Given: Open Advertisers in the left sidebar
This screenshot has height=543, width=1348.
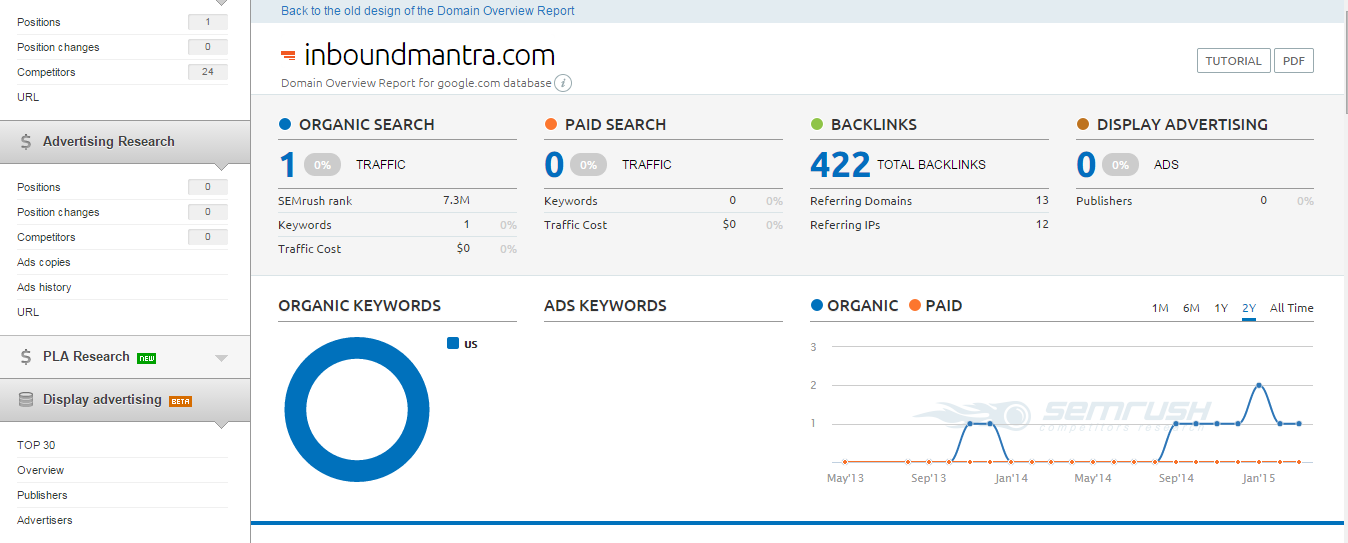Looking at the screenshot, I should (45, 520).
